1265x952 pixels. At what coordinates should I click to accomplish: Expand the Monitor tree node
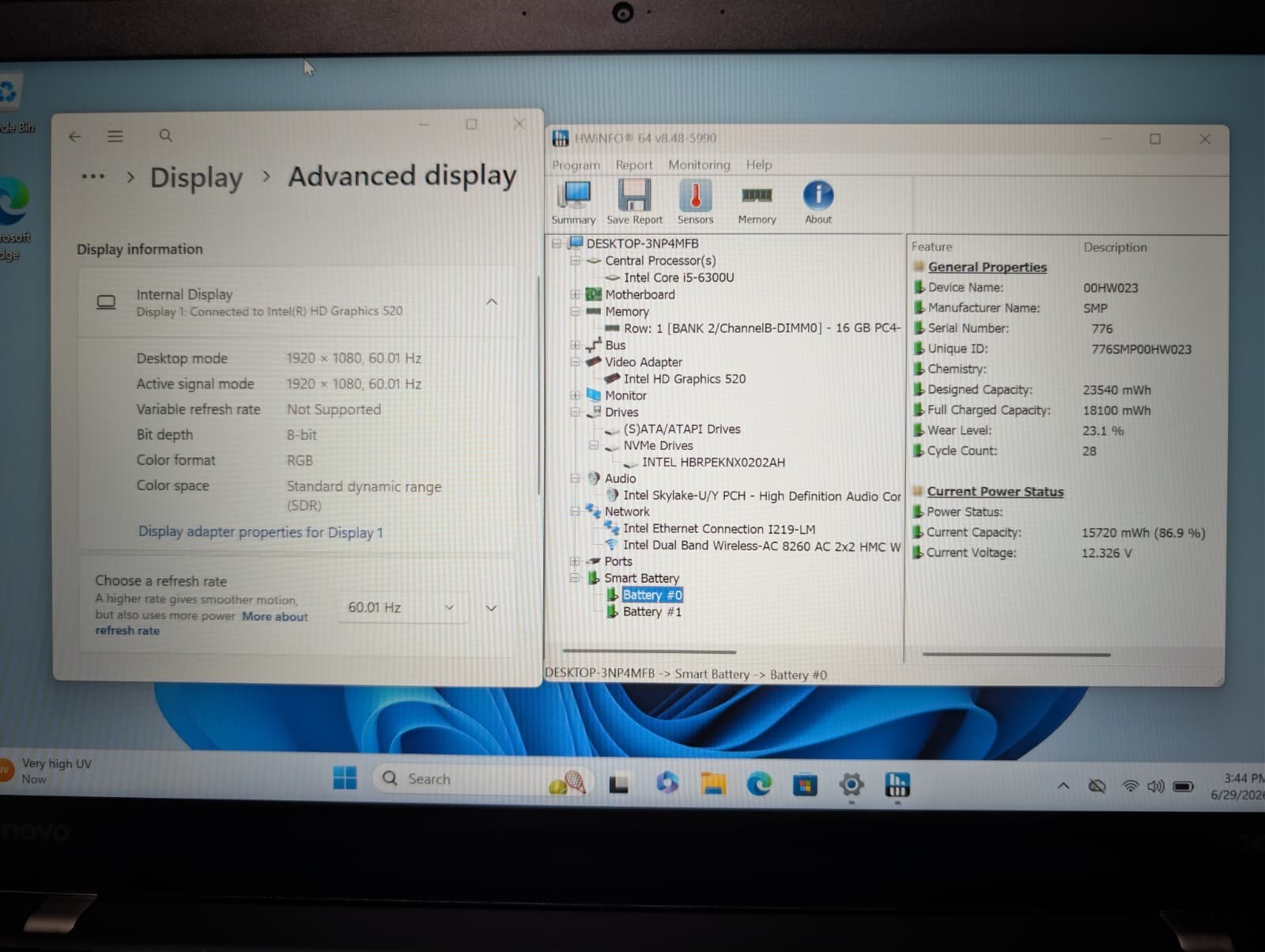(x=576, y=395)
